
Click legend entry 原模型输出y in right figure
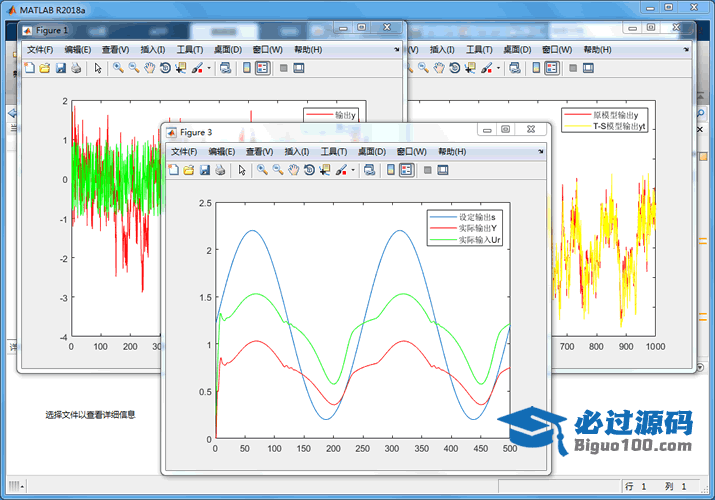pos(616,115)
